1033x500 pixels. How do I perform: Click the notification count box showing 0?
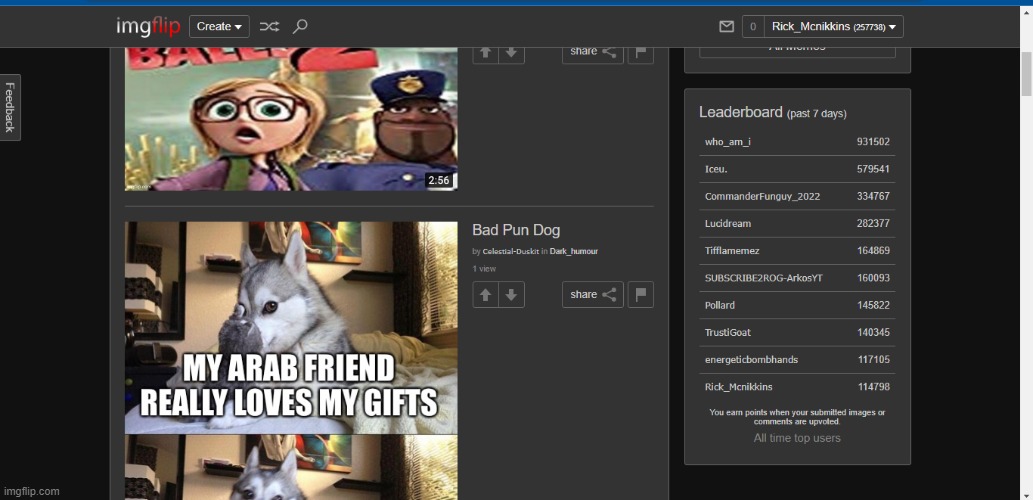753,27
